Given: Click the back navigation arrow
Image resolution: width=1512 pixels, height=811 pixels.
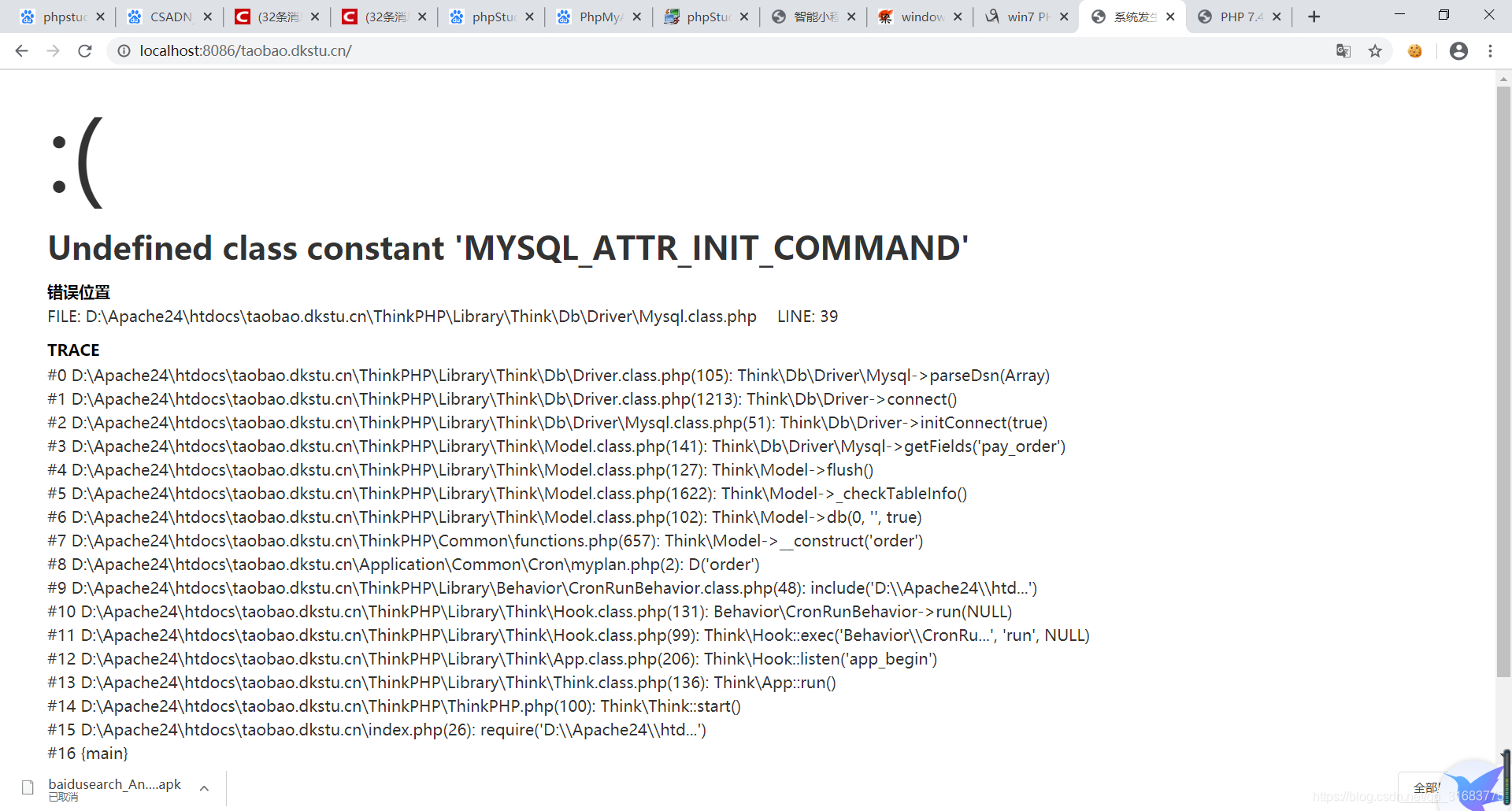Looking at the screenshot, I should (x=20, y=50).
